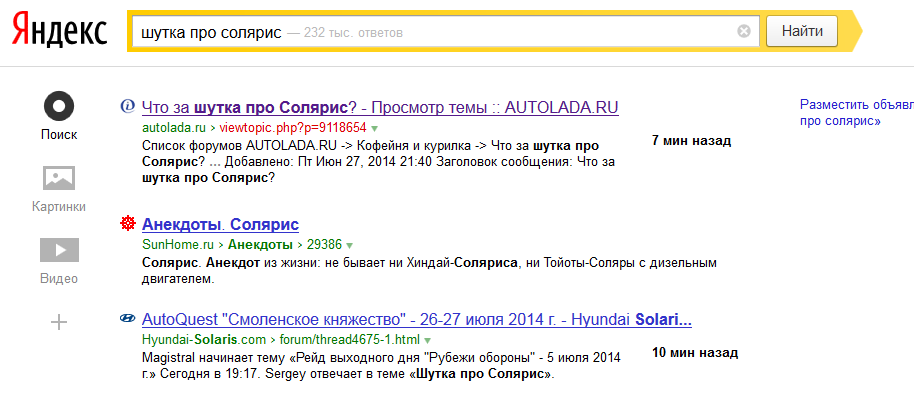
Task: Switch to Видео video search
Action: [x=59, y=250]
